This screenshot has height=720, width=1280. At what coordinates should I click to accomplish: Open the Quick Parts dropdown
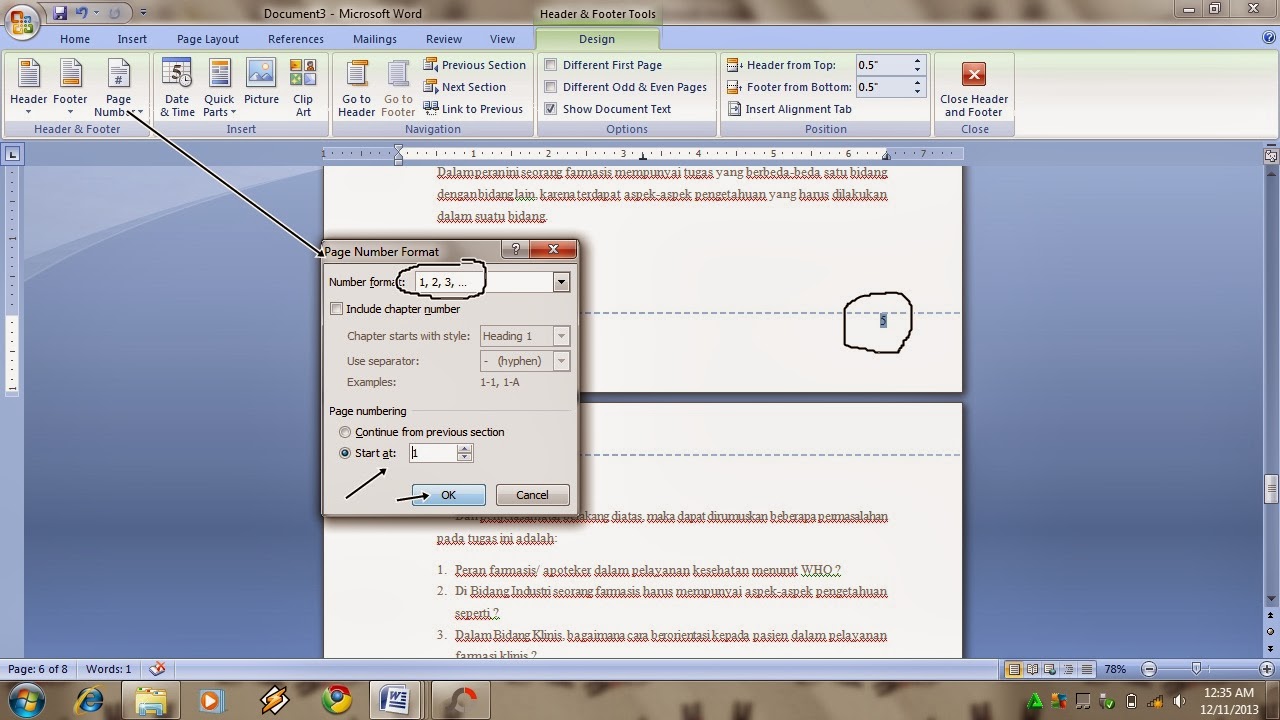click(x=219, y=88)
